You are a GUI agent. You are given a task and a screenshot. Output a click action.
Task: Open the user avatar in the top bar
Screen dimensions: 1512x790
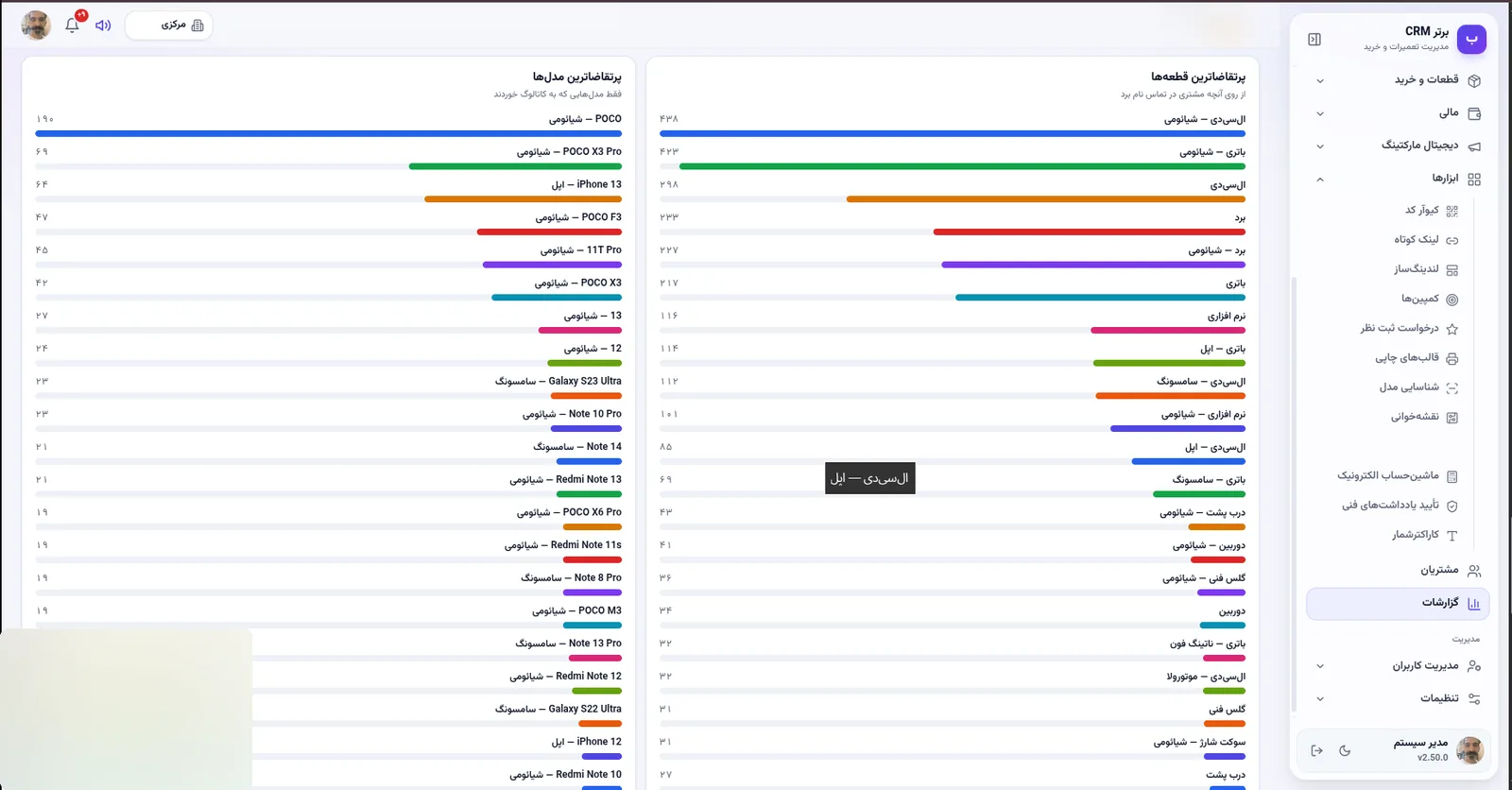36,25
